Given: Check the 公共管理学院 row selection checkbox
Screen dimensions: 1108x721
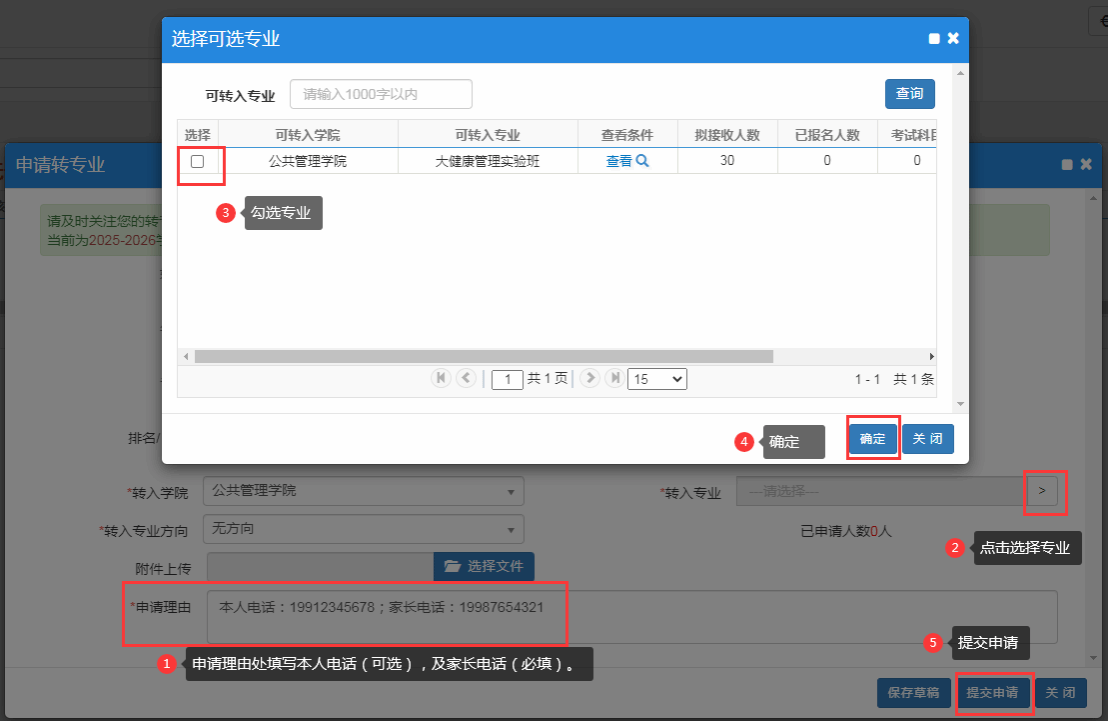Looking at the screenshot, I should coord(197,161).
